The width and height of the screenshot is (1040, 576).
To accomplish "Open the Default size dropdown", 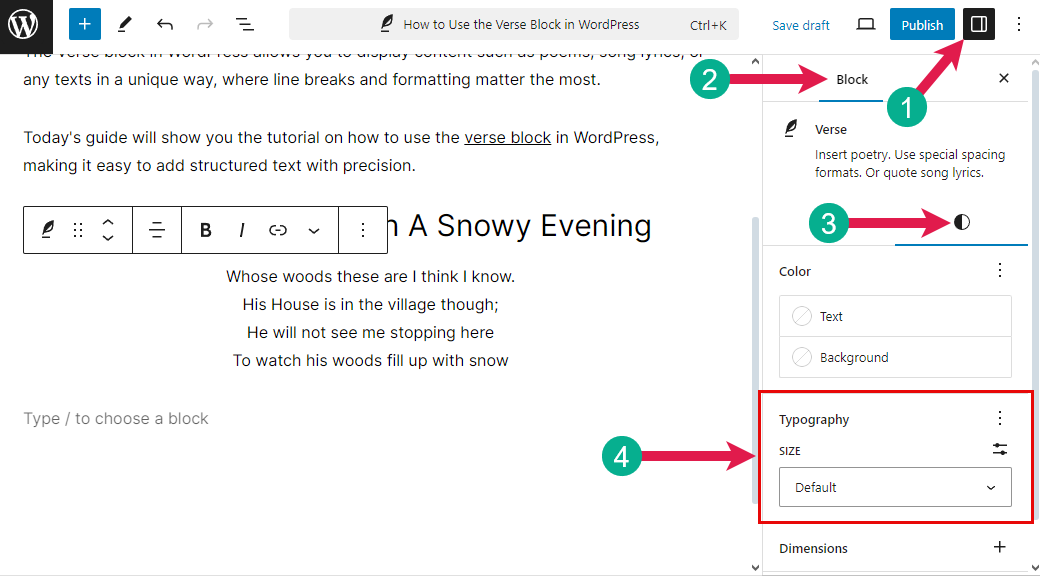I will (894, 487).
